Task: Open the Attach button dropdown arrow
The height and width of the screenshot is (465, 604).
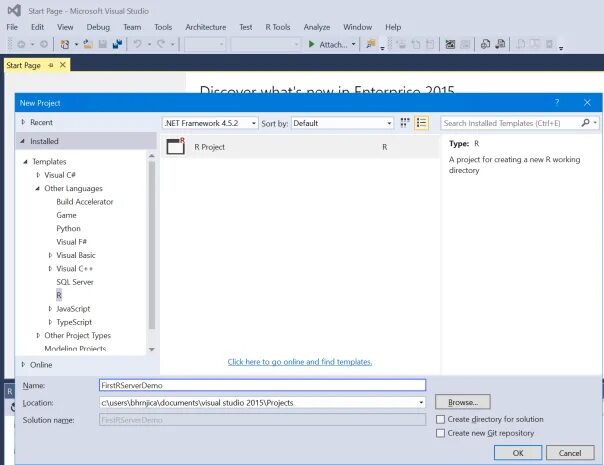Action: (x=353, y=44)
